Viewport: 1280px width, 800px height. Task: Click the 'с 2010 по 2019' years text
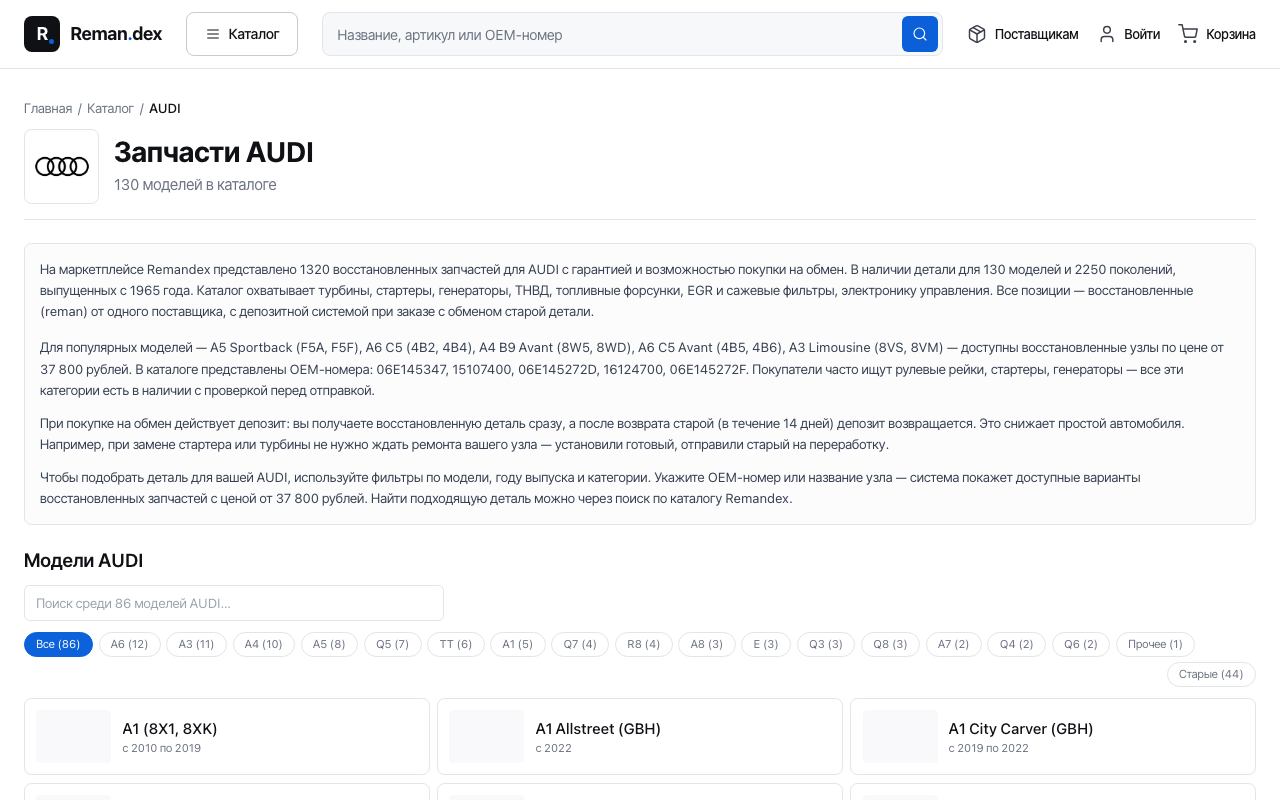[162, 748]
